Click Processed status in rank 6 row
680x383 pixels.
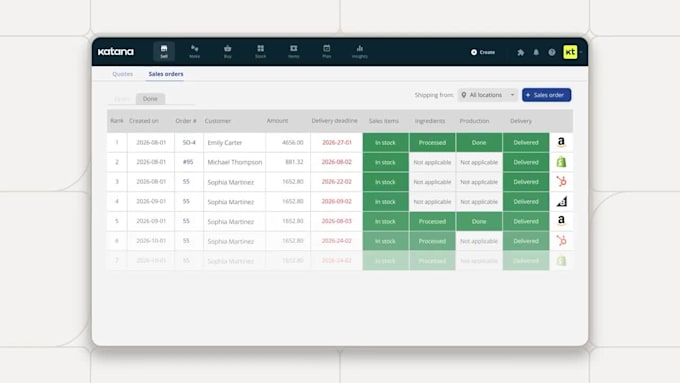click(x=432, y=241)
